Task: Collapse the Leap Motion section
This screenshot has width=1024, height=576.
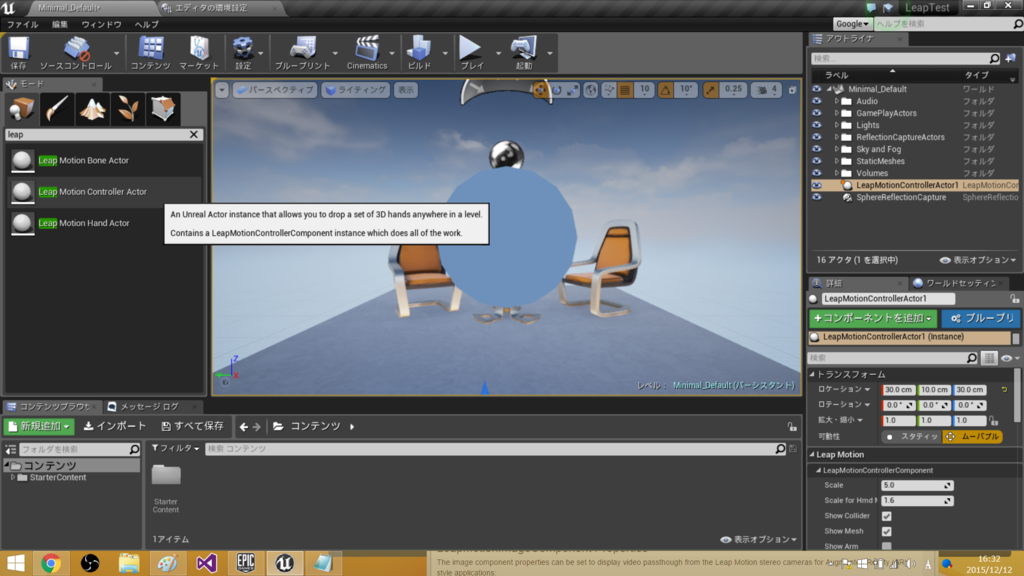Action: point(812,455)
